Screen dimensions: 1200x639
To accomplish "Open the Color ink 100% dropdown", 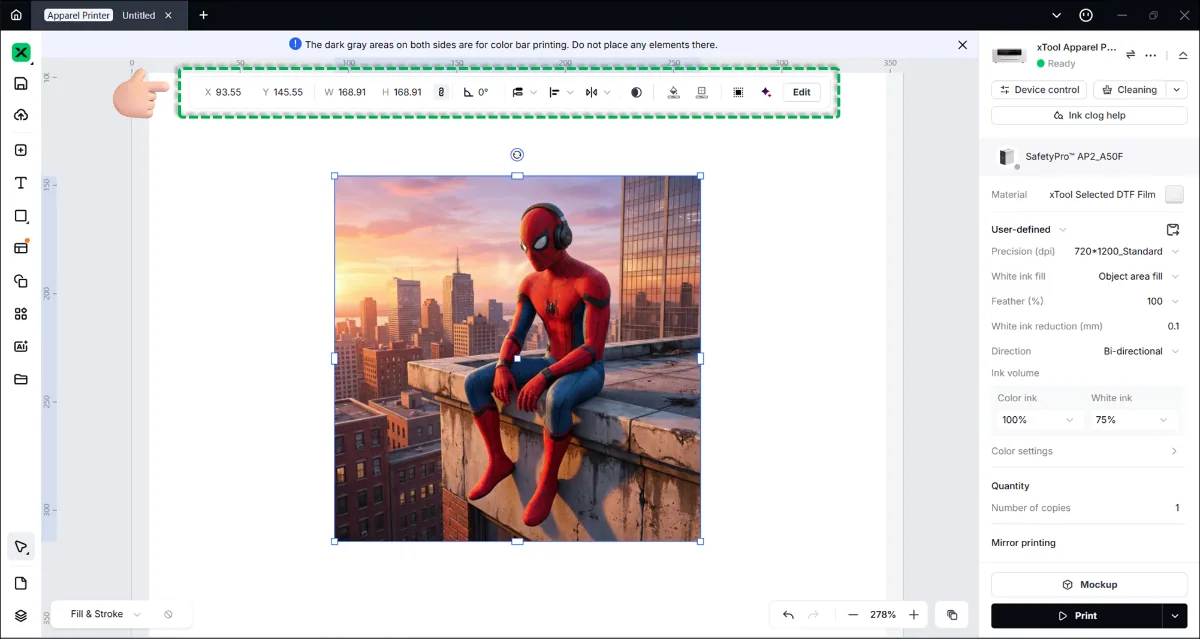I will pos(1037,420).
